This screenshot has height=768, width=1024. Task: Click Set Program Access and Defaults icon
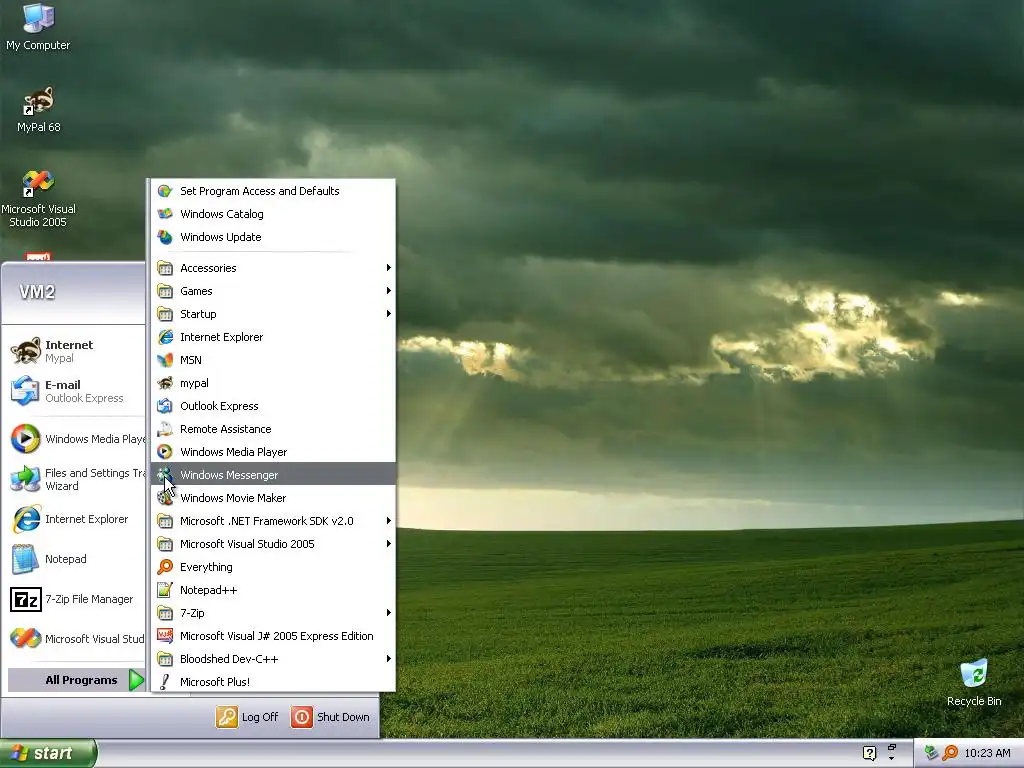pos(165,191)
